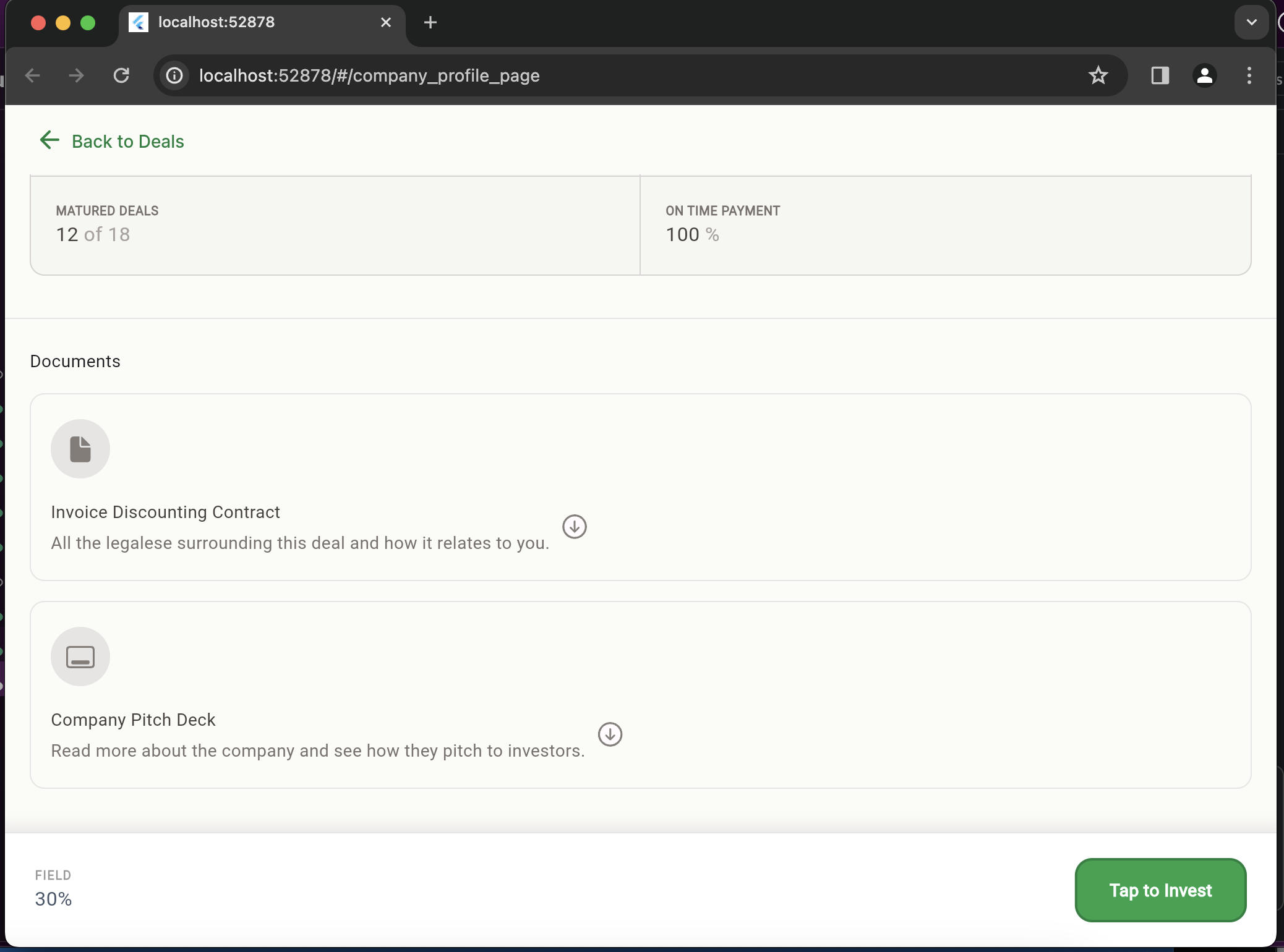Open Chrome three-dot menu

point(1249,75)
